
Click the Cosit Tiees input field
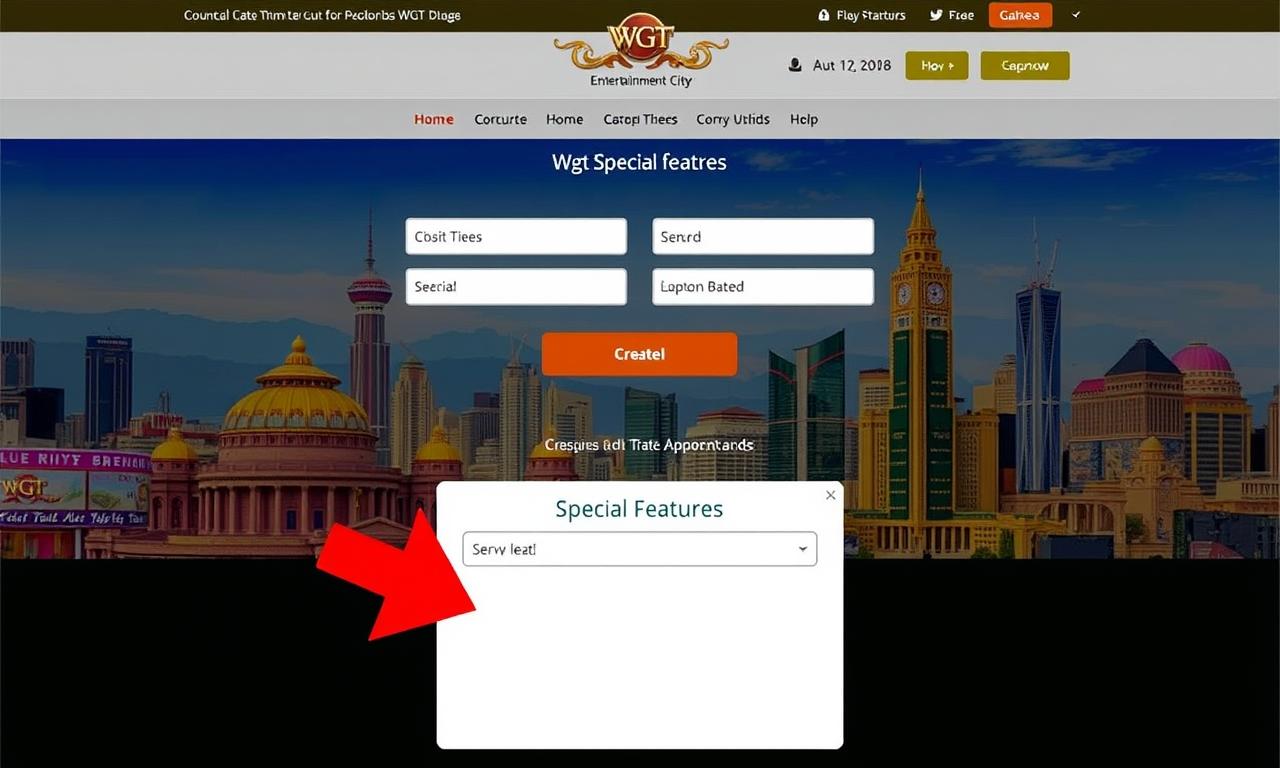click(x=516, y=237)
